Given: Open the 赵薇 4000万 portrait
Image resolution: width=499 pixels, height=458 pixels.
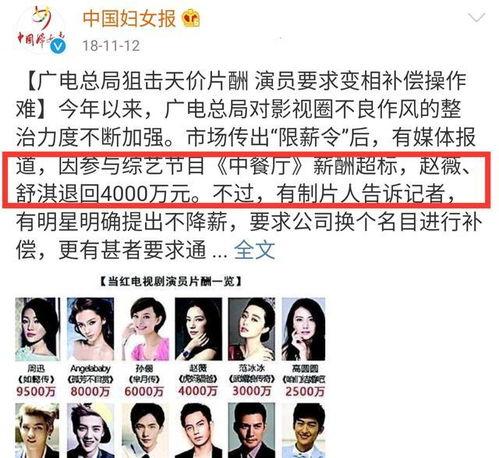Looking at the screenshot, I should (198, 329).
